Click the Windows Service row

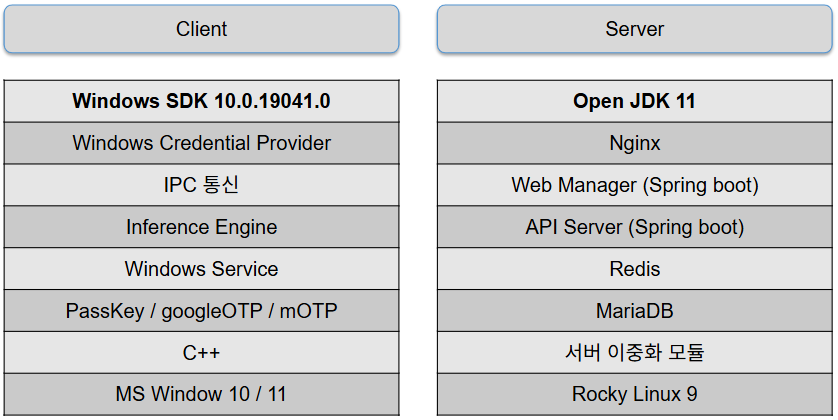click(x=201, y=269)
